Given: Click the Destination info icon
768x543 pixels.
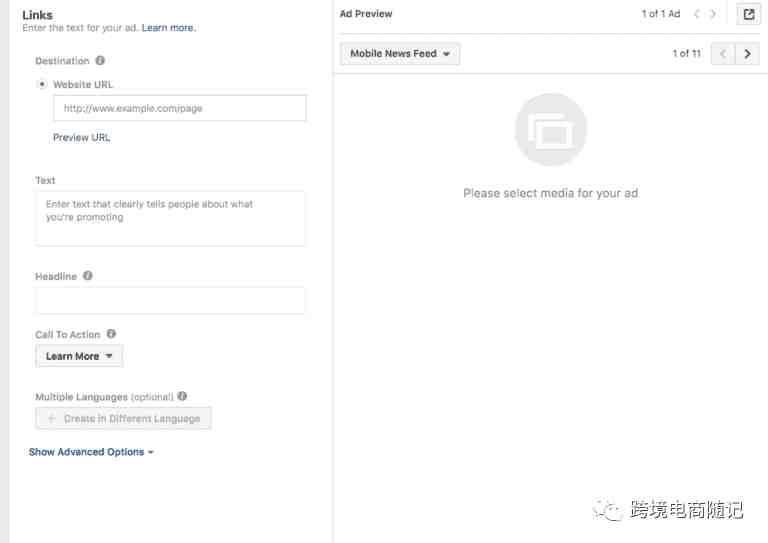Looking at the screenshot, I should [100, 60].
